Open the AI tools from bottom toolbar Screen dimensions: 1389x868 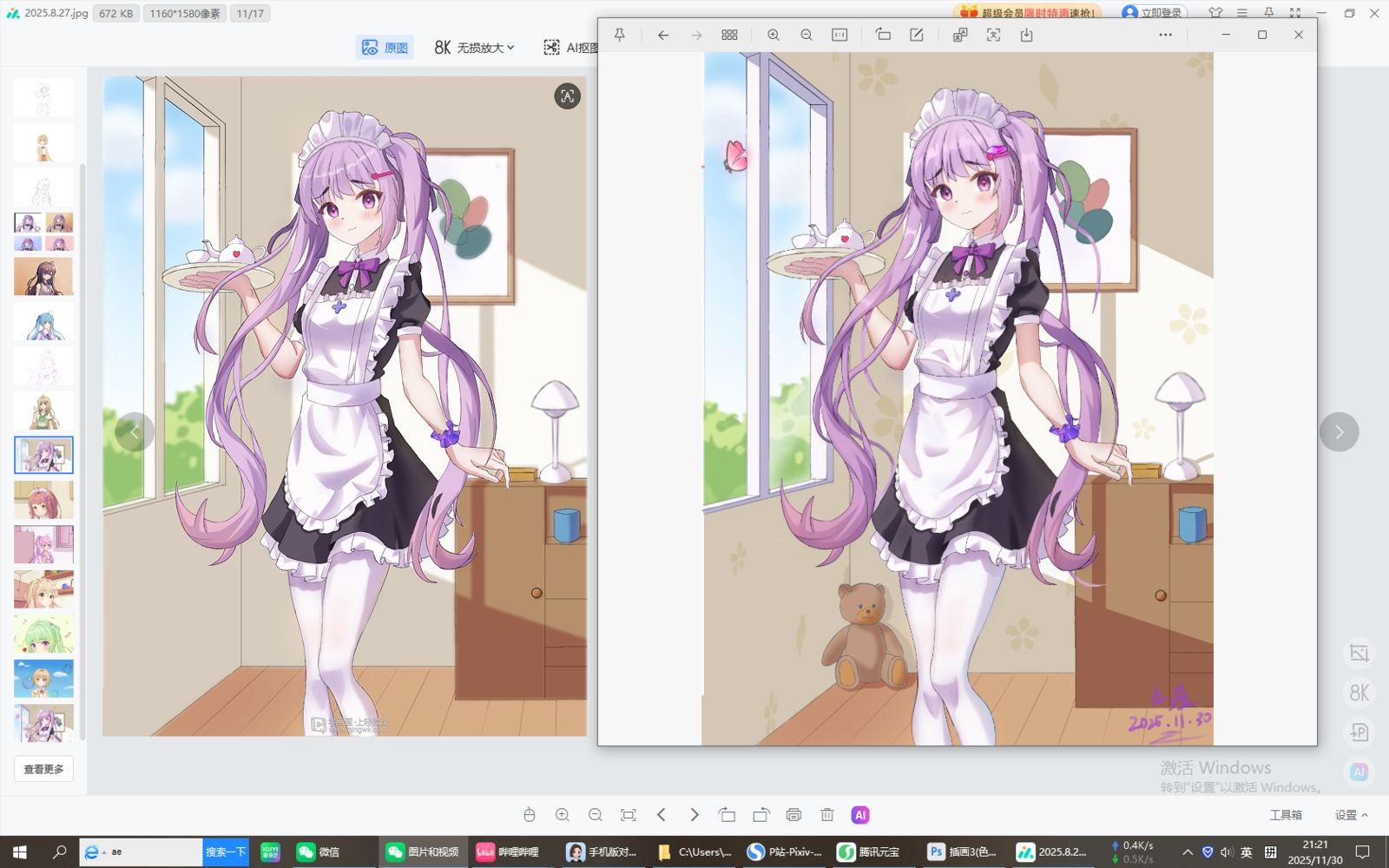coord(860,815)
